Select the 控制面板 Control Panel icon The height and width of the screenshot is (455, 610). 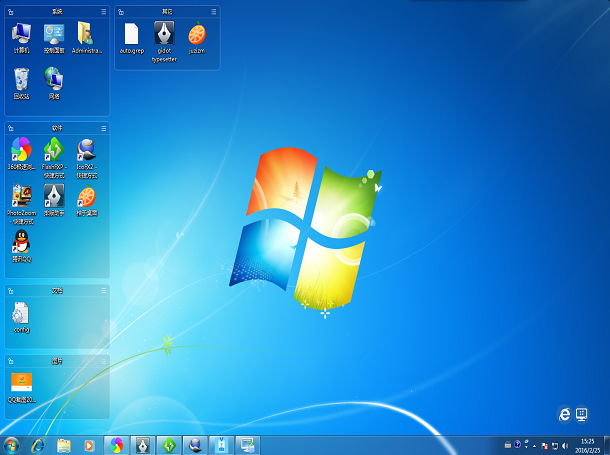click(54, 38)
